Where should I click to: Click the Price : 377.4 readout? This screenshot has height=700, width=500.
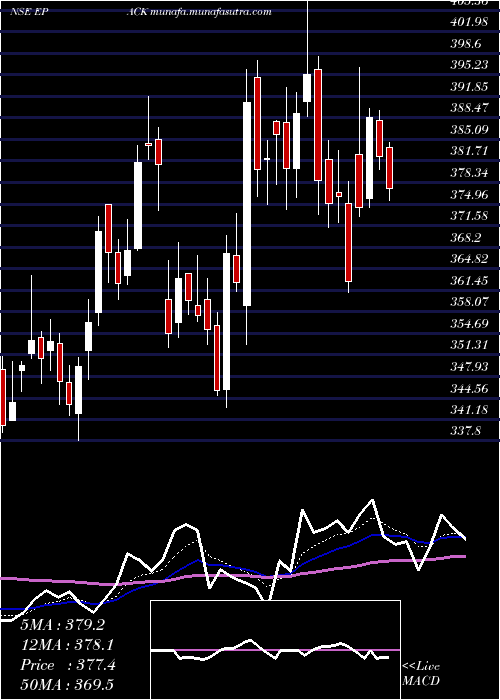[68, 665]
